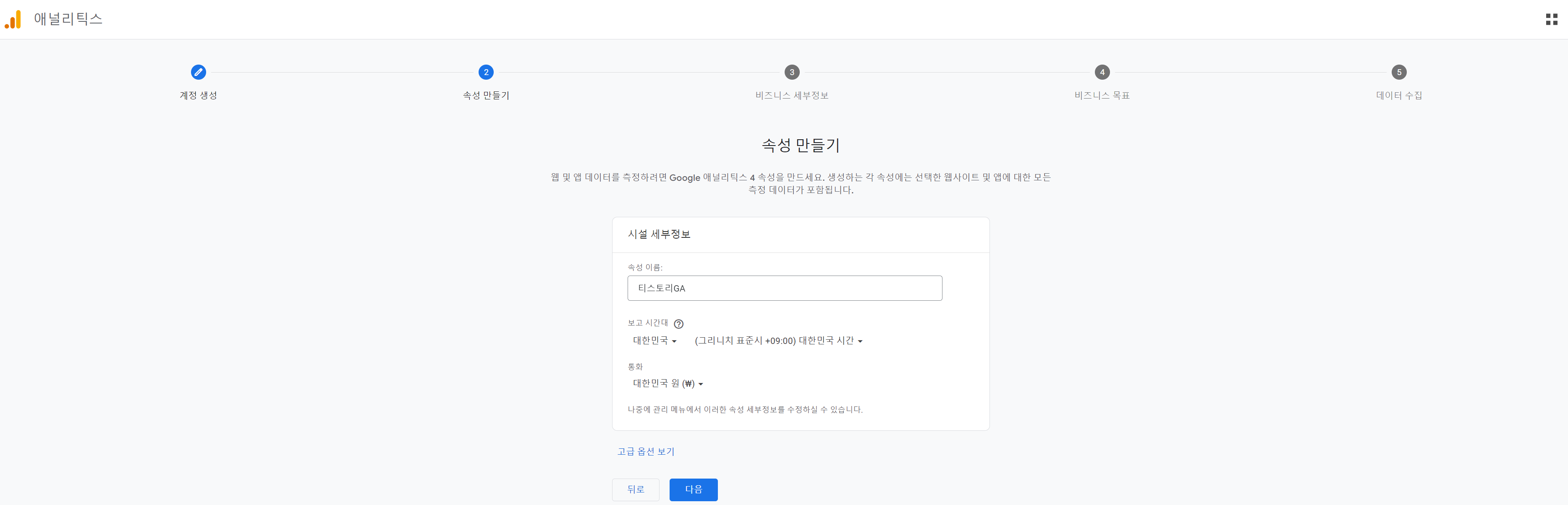This screenshot has height=505, width=1568.
Task: Click the blue 다음 next button
Action: click(693, 490)
